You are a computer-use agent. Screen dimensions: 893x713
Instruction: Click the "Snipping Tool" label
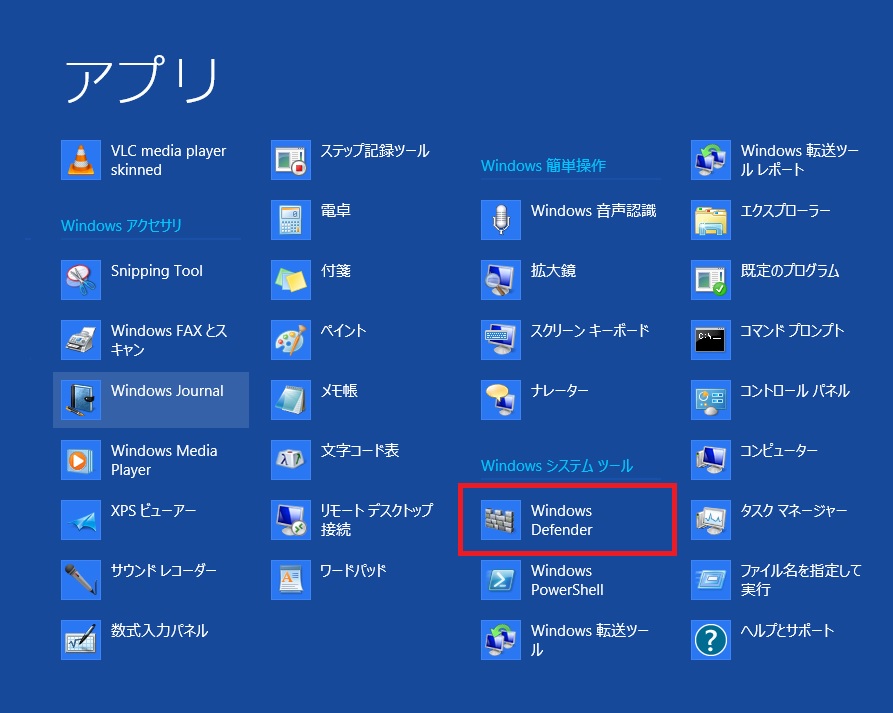click(157, 271)
